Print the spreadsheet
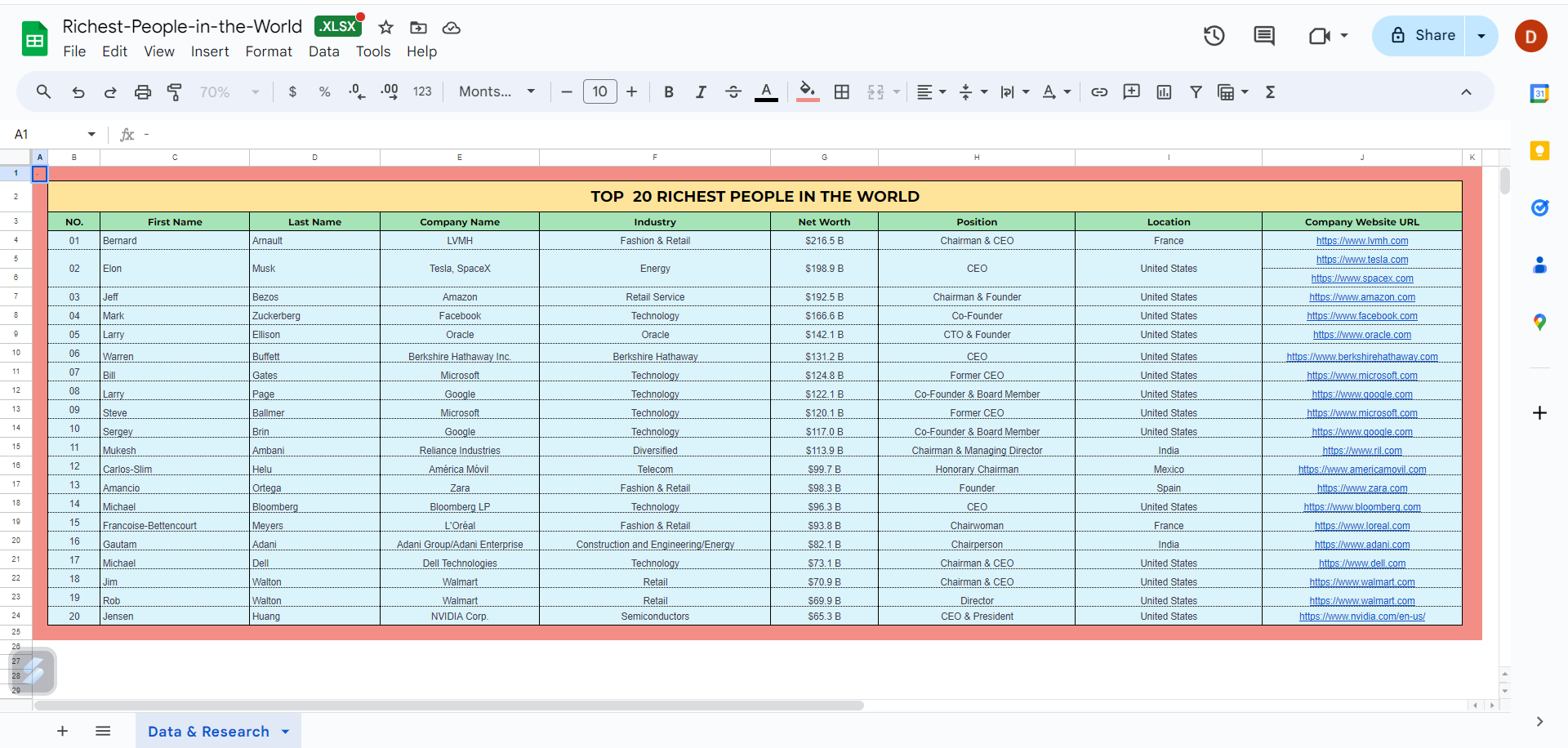Viewport: 1568px width, 748px height. [x=143, y=92]
